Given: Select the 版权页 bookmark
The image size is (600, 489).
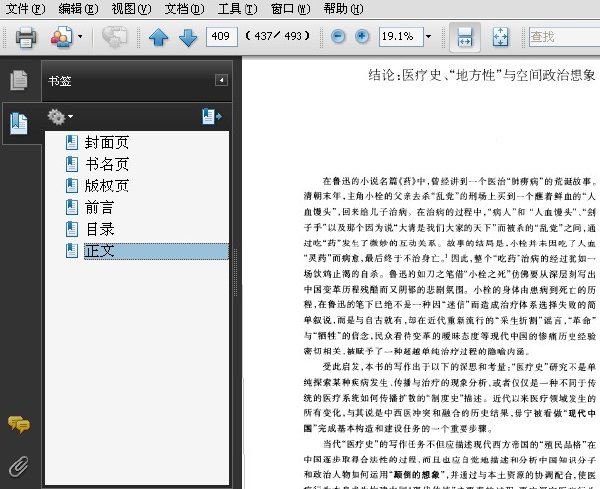Looking at the screenshot, I should tap(106, 186).
